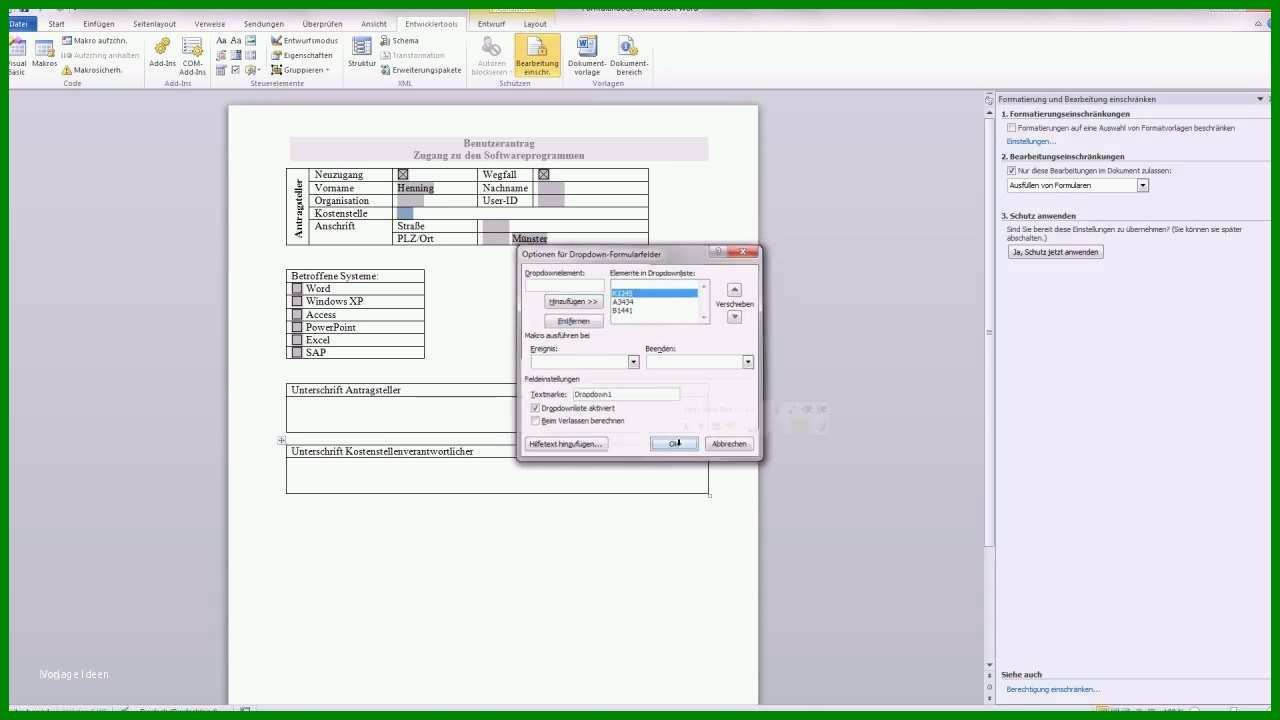Insert plain text Aa content control
Viewport: 1280px width, 720px height.
coord(236,41)
